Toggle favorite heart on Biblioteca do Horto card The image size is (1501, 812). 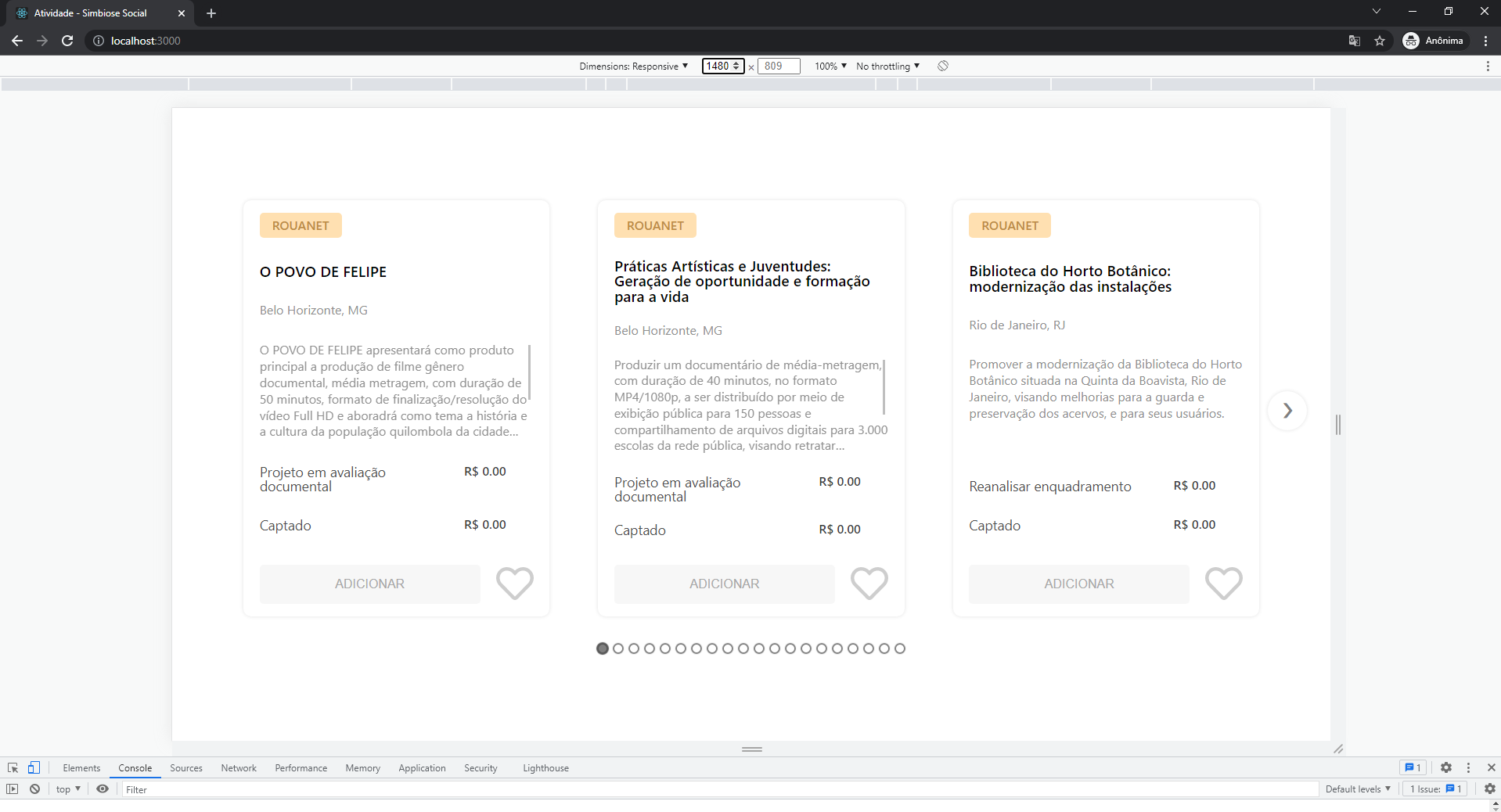(x=1223, y=584)
